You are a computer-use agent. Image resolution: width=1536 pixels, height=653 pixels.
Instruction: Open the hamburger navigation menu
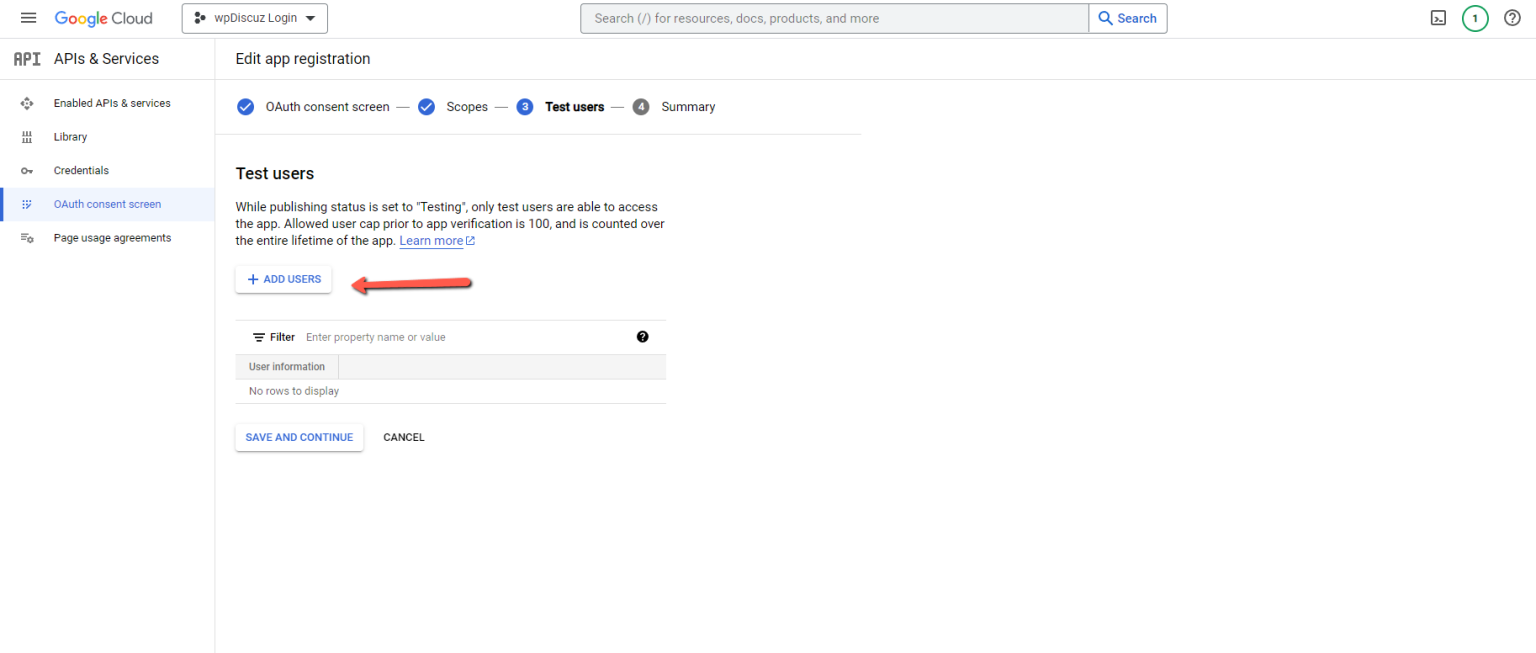(x=28, y=18)
